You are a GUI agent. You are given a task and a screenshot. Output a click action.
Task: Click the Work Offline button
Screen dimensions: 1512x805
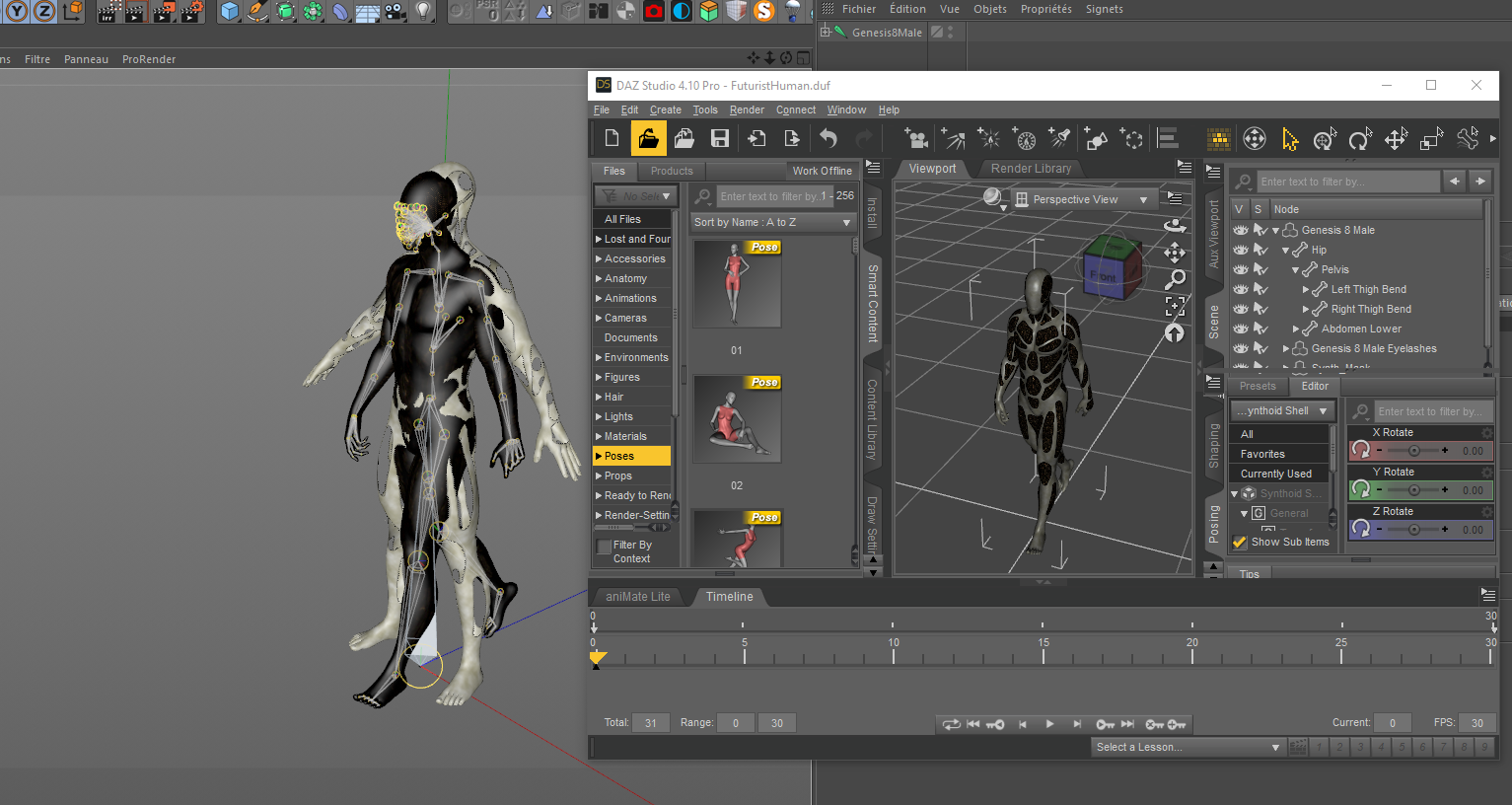(822, 171)
